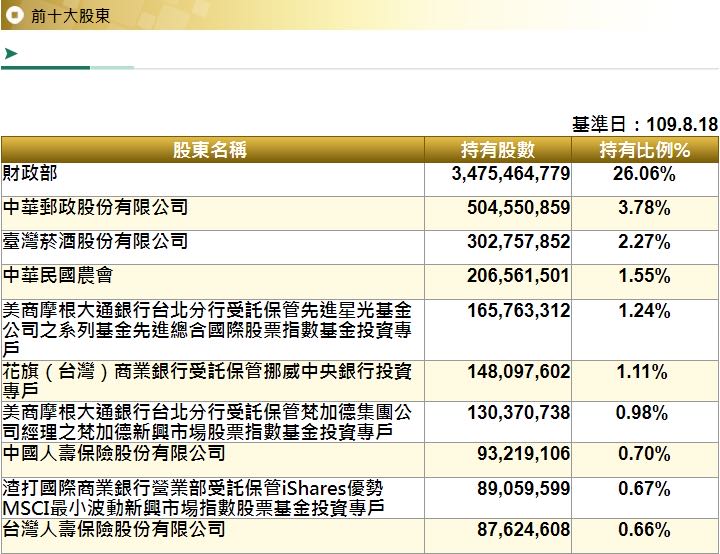Click share count 504,550,859

(518, 208)
